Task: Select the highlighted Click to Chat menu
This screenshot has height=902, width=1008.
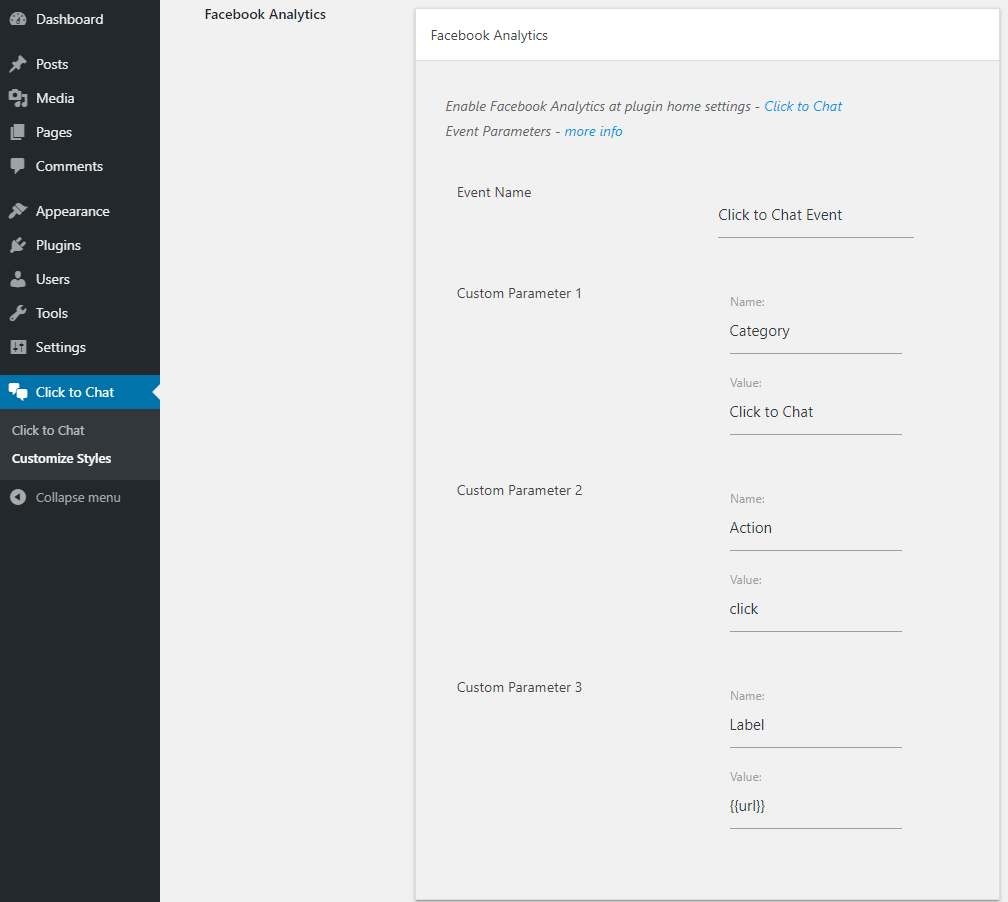Action: (80, 392)
